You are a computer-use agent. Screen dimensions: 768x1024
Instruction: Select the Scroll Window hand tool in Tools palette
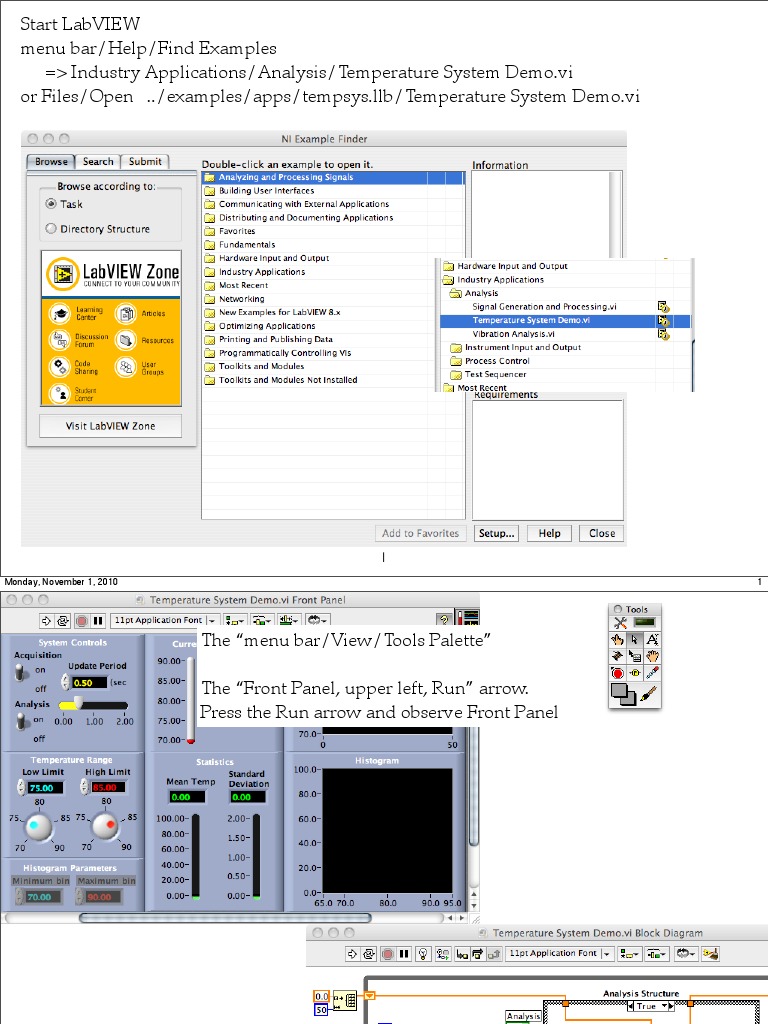tap(652, 656)
